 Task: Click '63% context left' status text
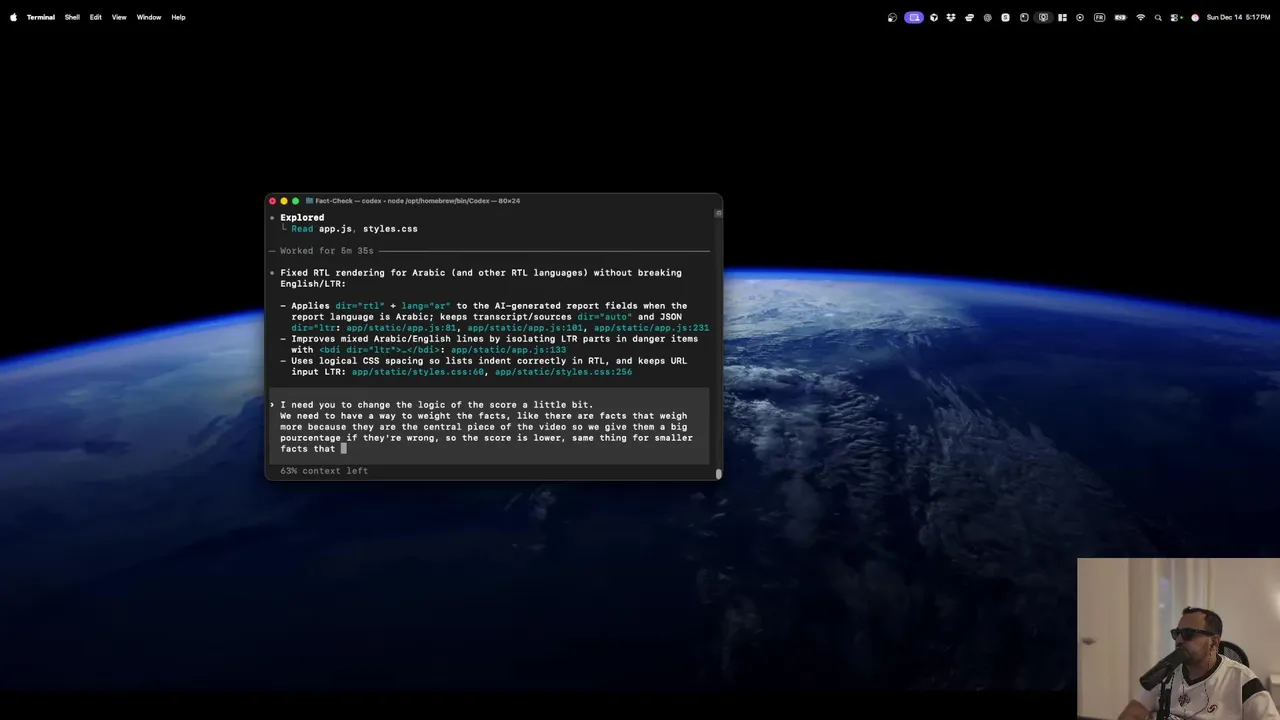(324, 471)
